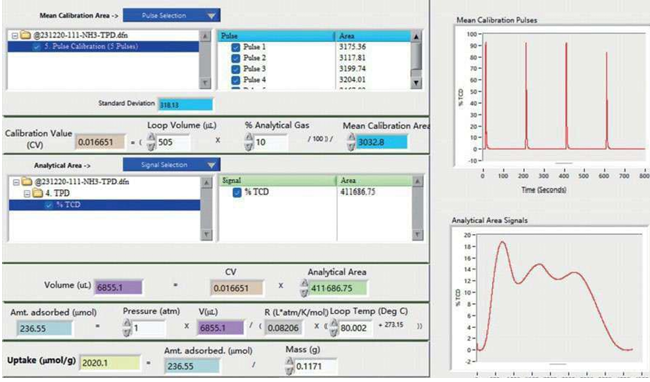Click the Analytical Area stepper arrows
650x382 pixels.
[304, 288]
